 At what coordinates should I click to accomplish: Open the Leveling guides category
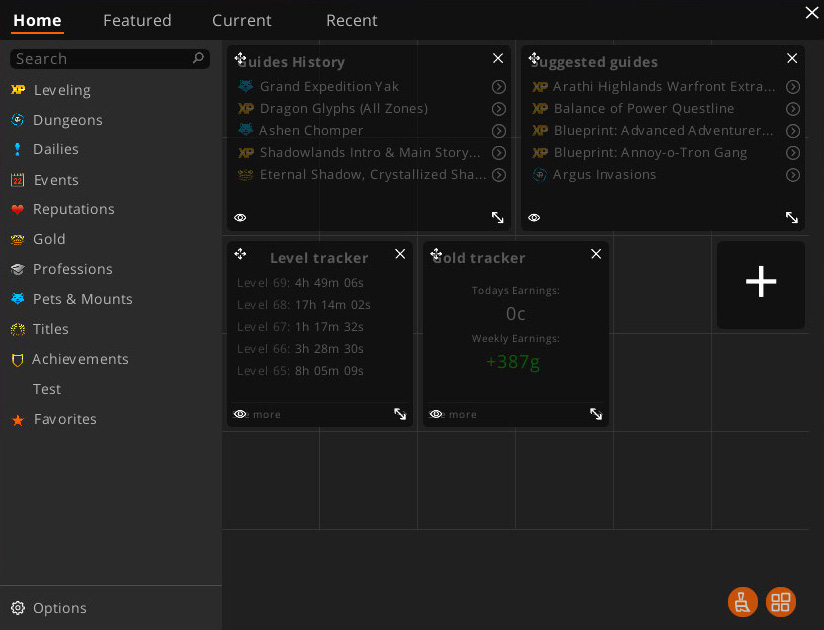[x=51, y=90]
